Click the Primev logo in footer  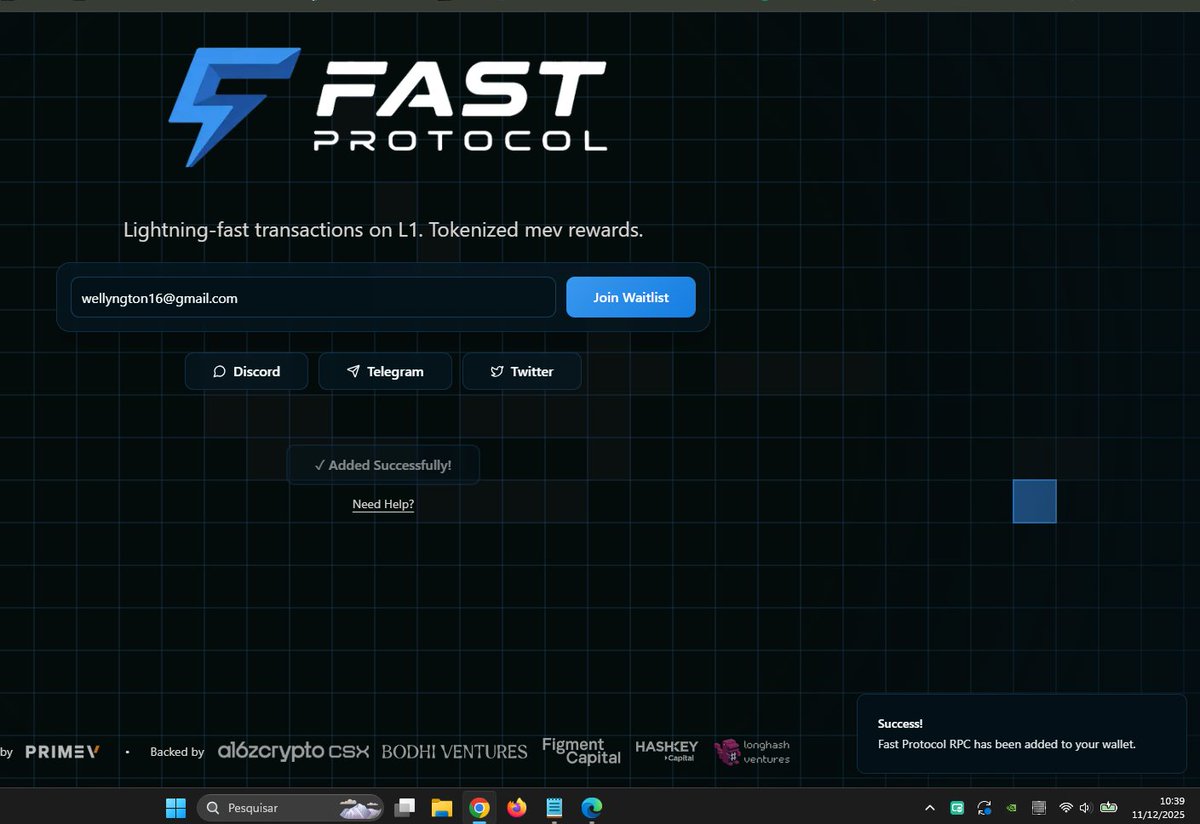pos(62,751)
